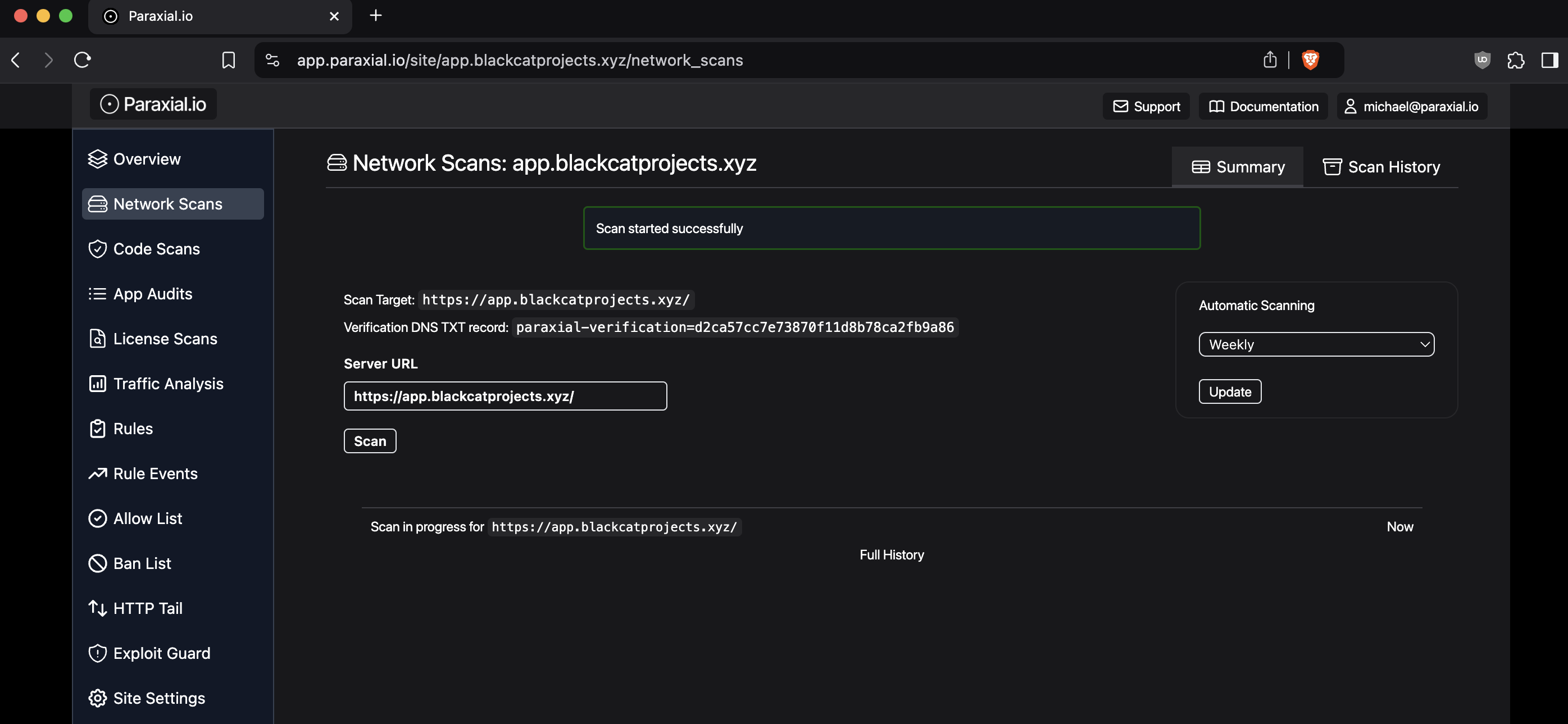
Task: Close the Paraxial.io browser tab
Action: [x=334, y=16]
